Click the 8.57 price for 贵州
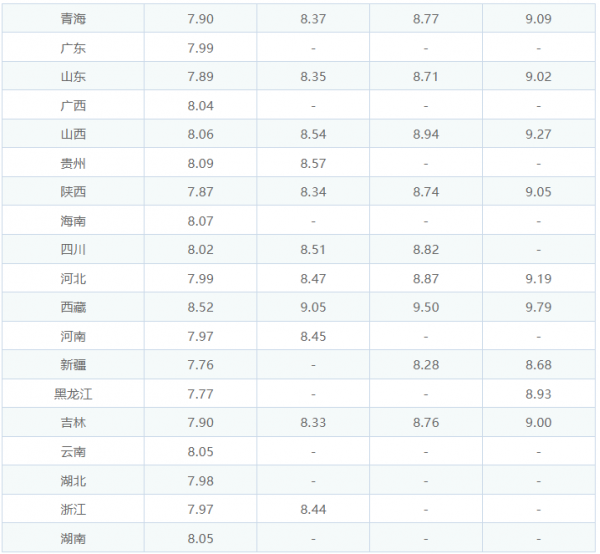600x554 pixels. (313, 163)
